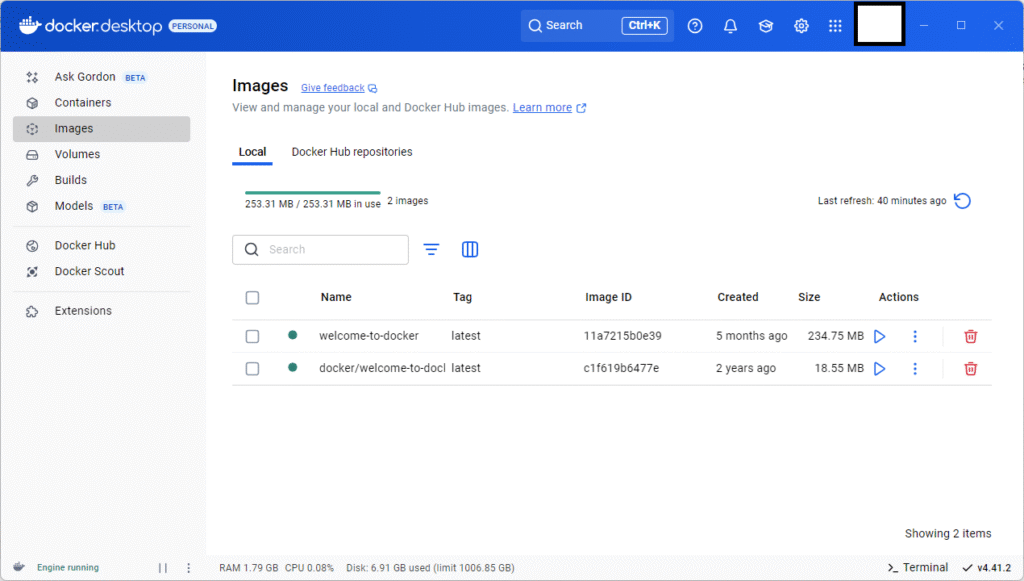Image resolution: width=1024 pixels, height=581 pixels.
Task: Click the Docker Scout icon in sidebar
Action: (x=32, y=272)
